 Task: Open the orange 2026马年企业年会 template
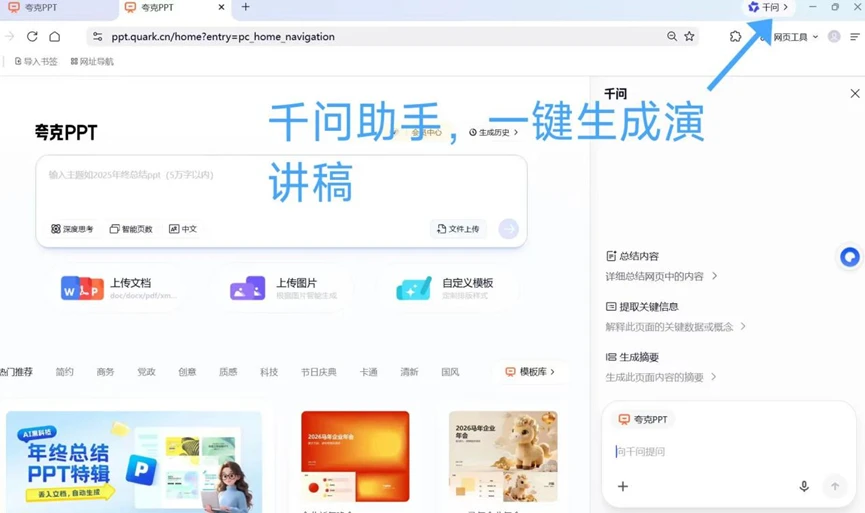tap(355, 456)
